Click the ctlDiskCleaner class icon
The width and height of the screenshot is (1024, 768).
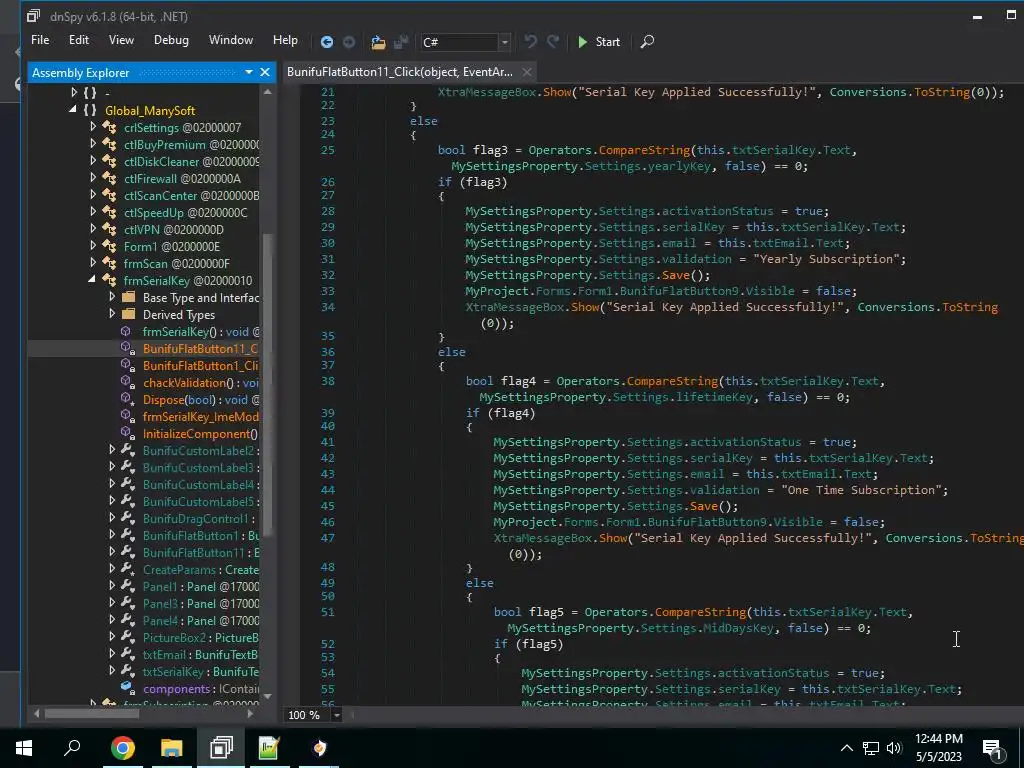tap(110, 161)
